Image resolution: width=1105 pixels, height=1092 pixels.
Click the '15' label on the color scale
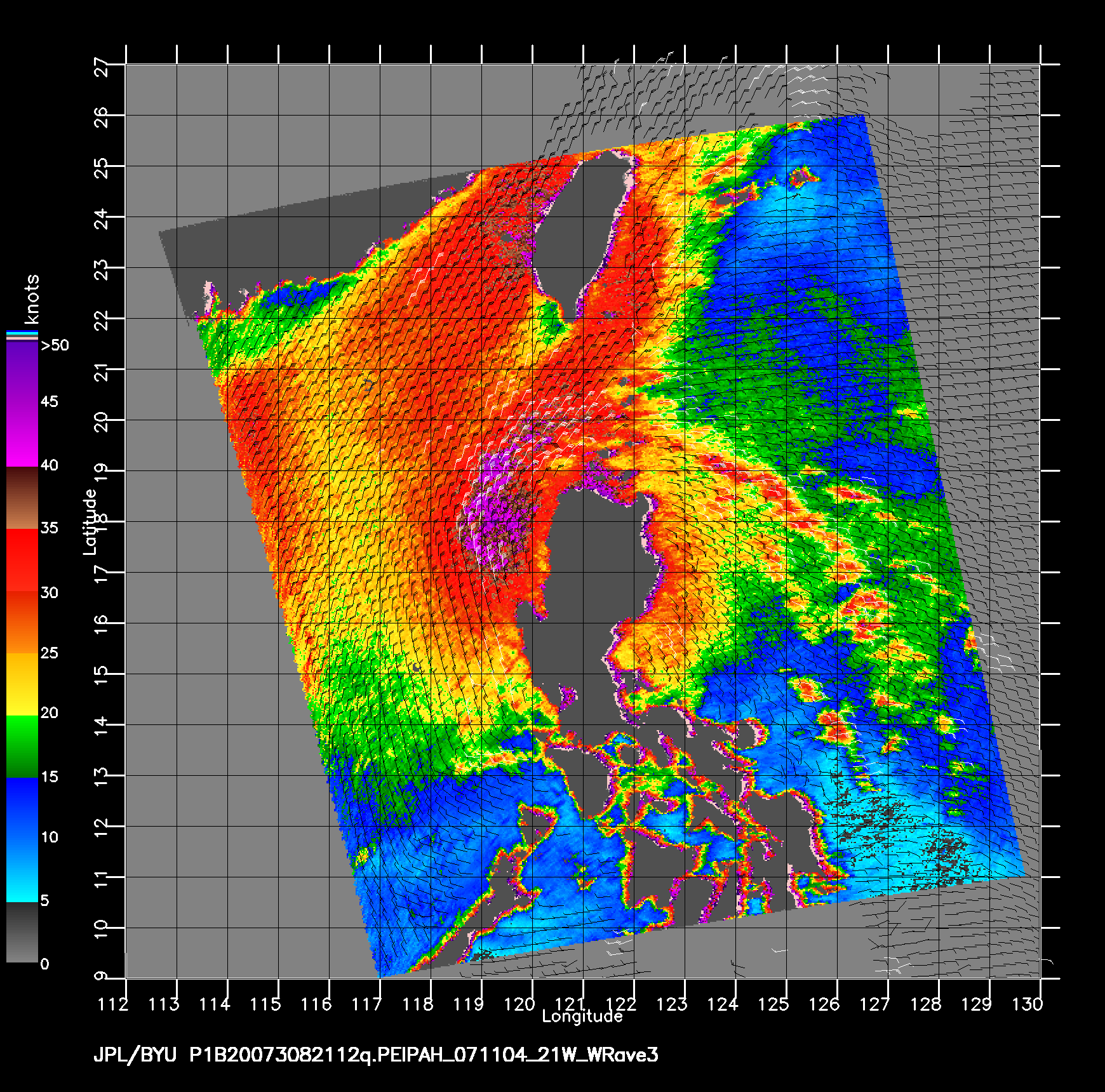(x=50, y=777)
